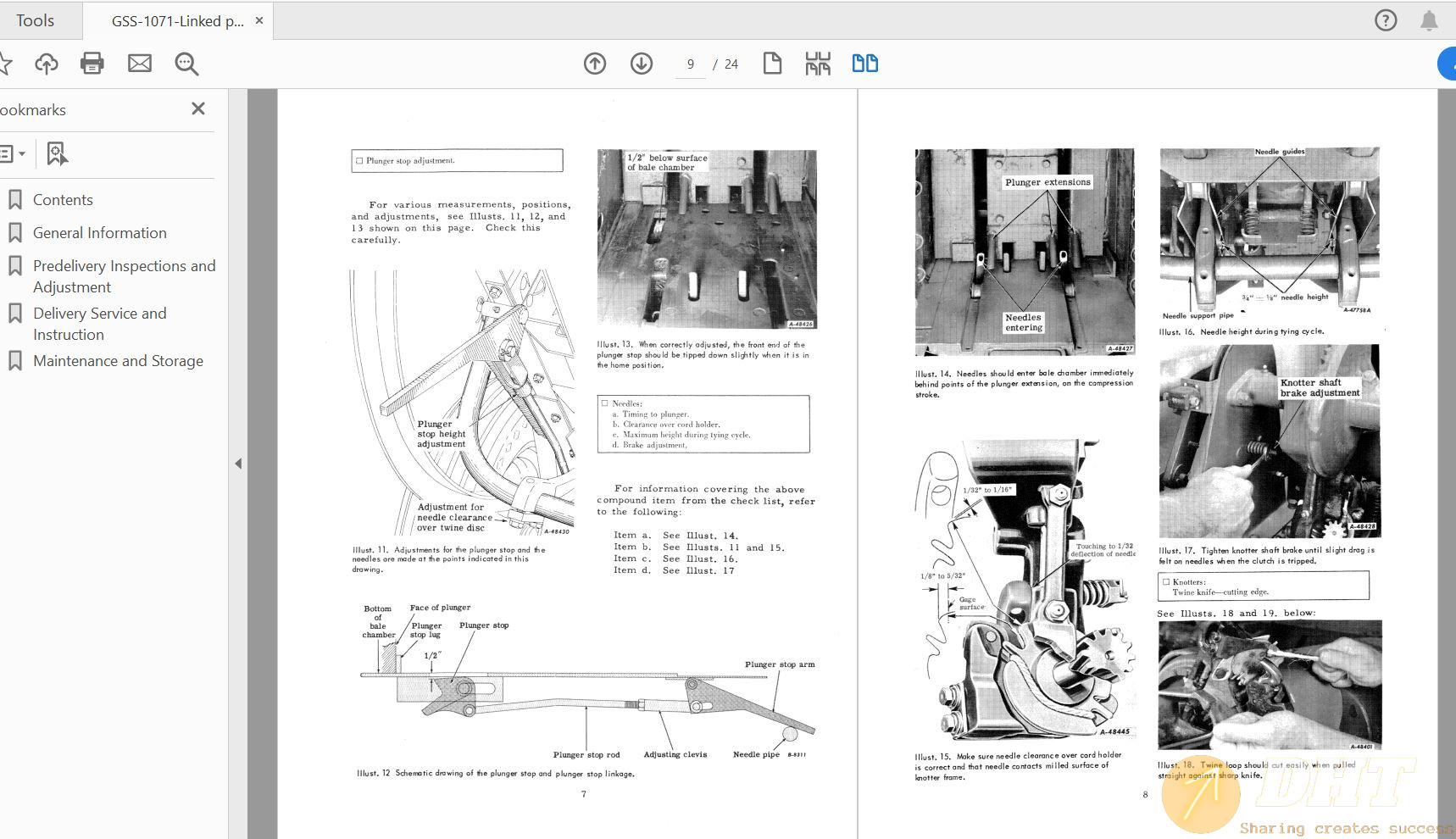Click the fit page view icon
The height and width of the screenshot is (839, 1456).
(818, 64)
